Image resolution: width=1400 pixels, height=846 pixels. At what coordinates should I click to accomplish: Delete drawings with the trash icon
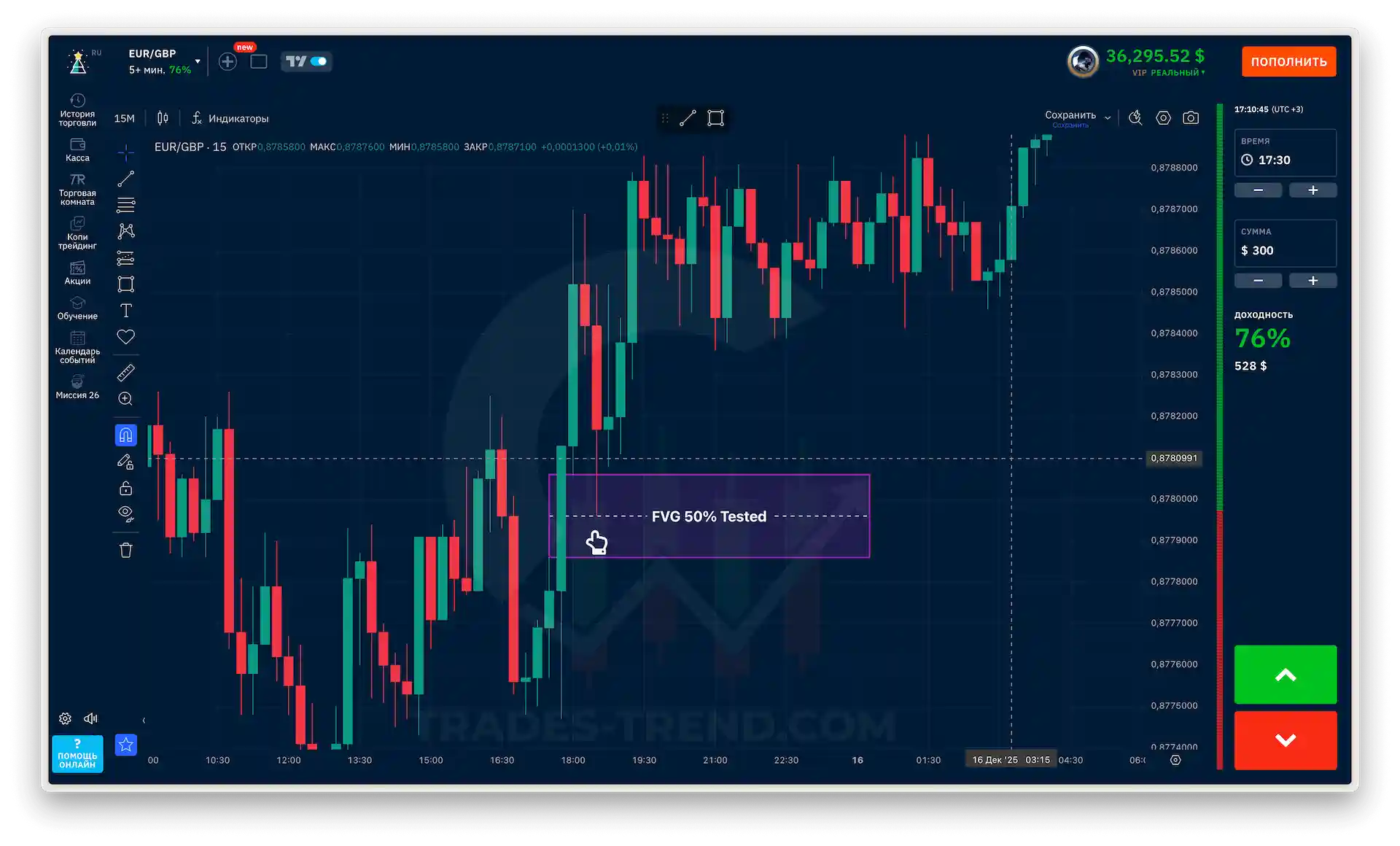pos(125,550)
